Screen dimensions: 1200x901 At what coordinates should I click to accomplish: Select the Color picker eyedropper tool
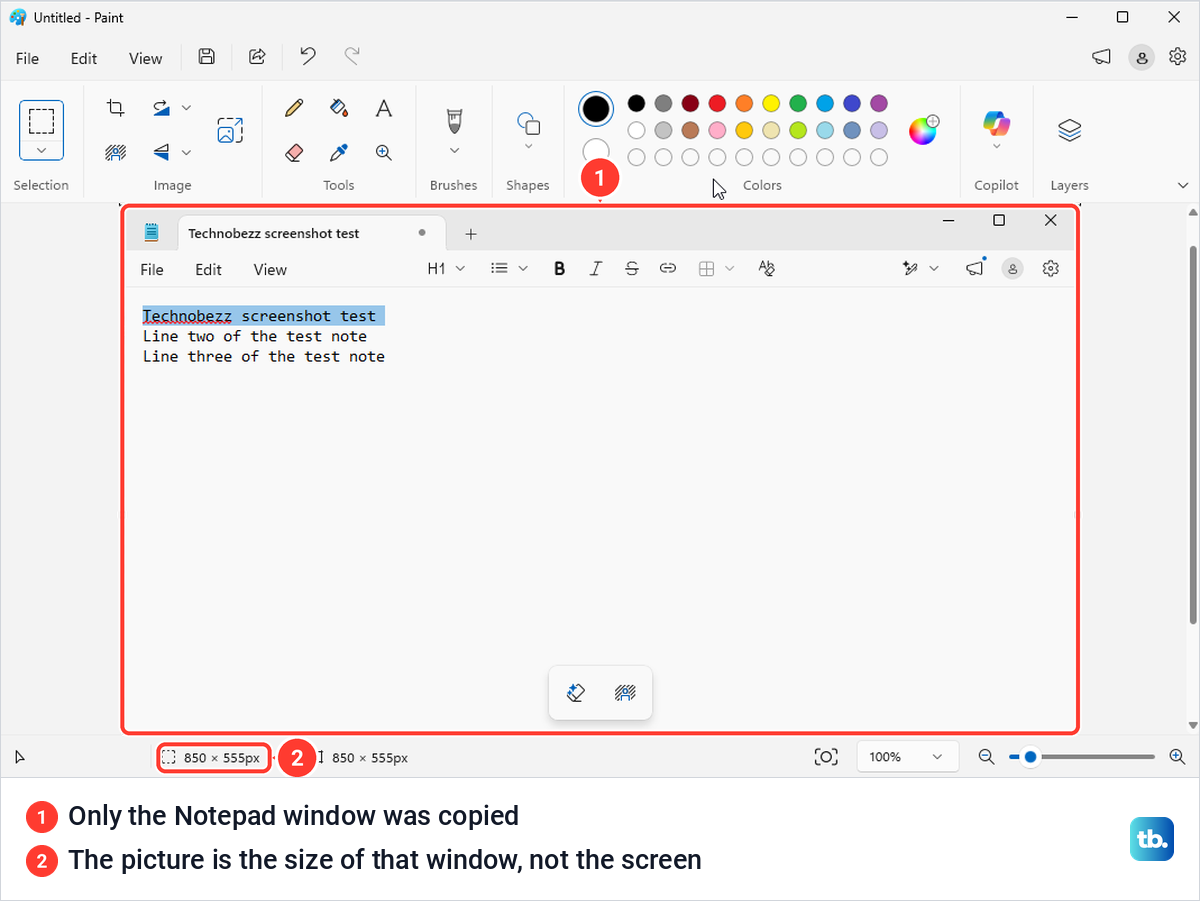339,152
